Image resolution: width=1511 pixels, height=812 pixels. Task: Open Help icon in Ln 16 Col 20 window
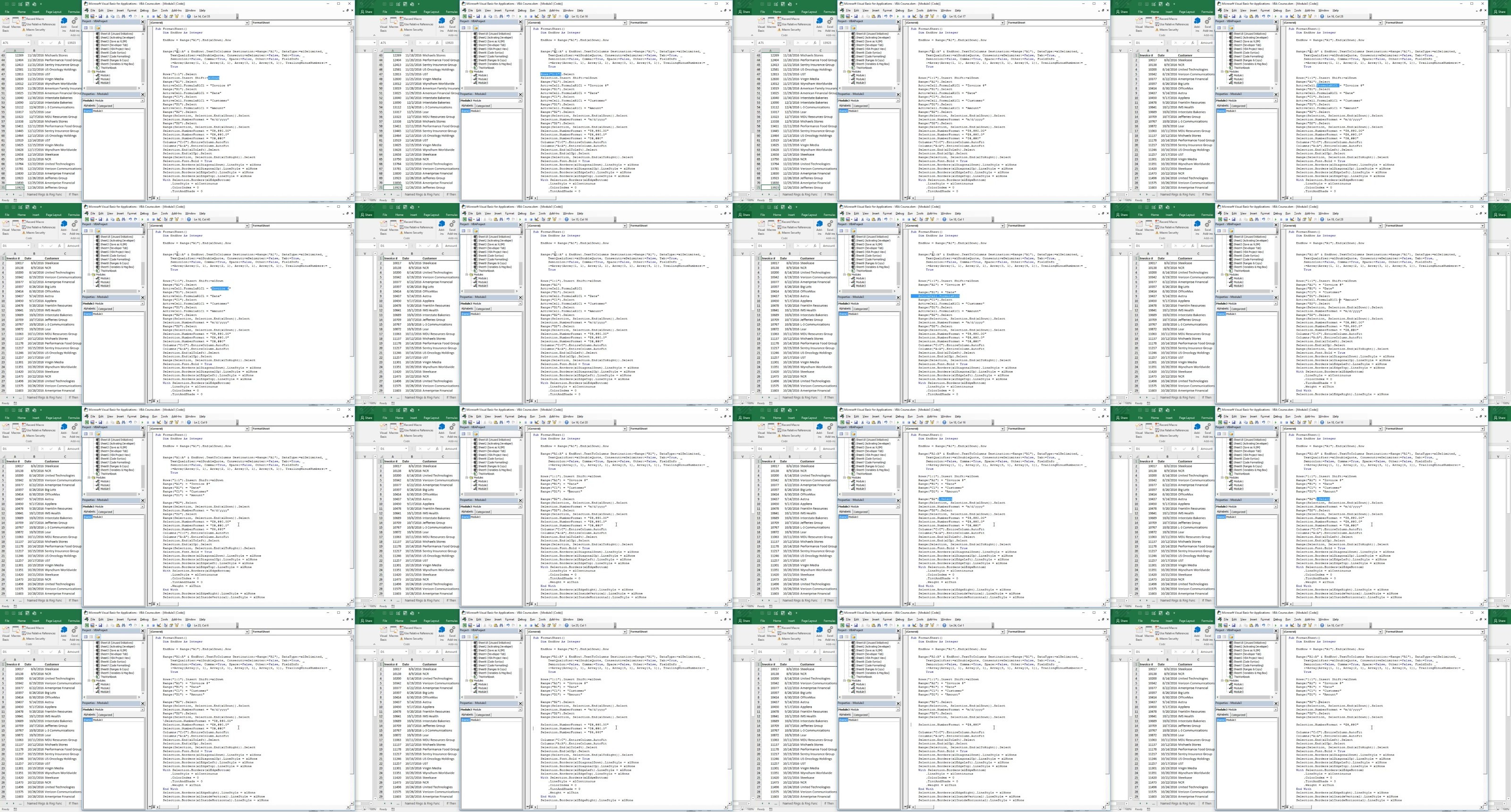coord(567,423)
